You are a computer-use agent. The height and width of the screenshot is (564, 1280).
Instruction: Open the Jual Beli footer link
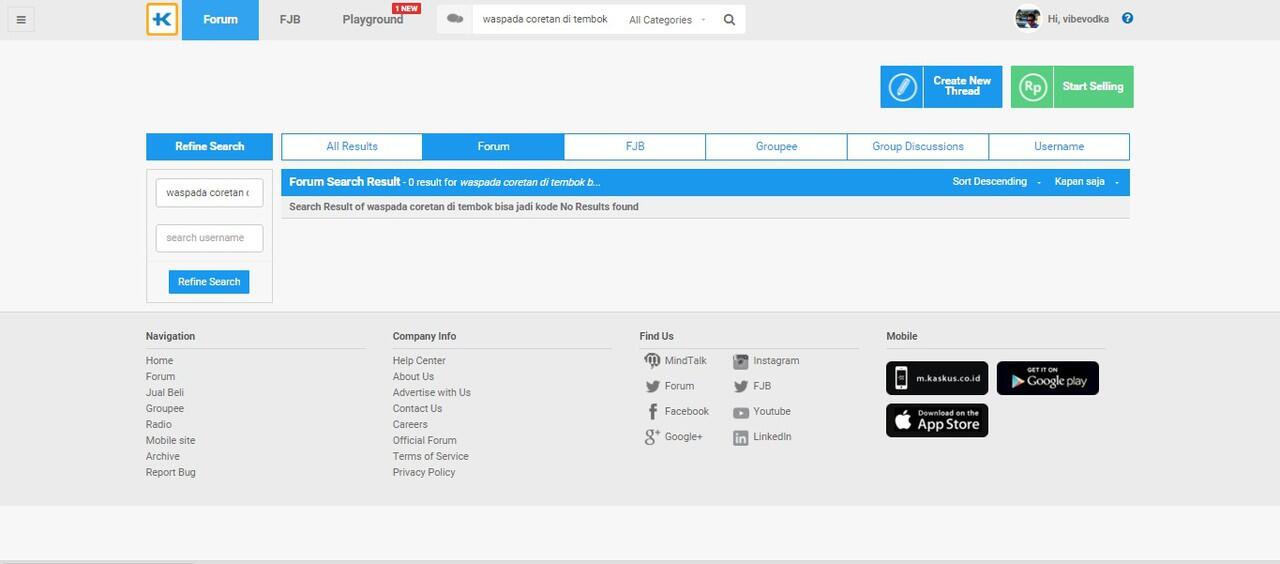pyautogui.click(x=165, y=393)
